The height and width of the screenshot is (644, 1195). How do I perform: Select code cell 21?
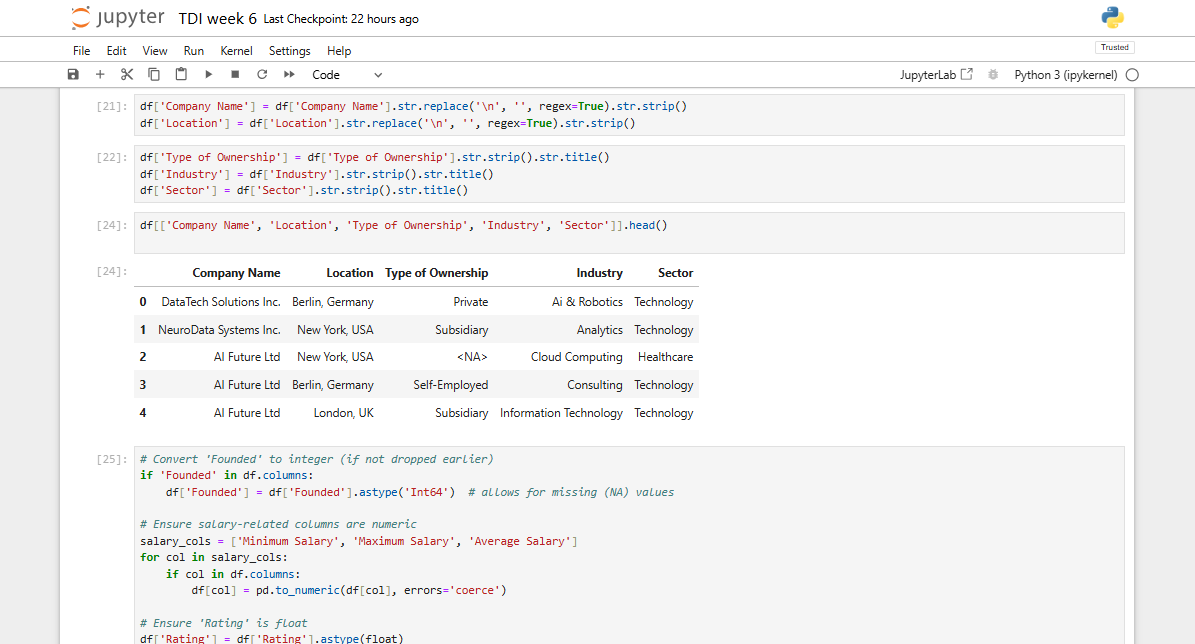629,114
